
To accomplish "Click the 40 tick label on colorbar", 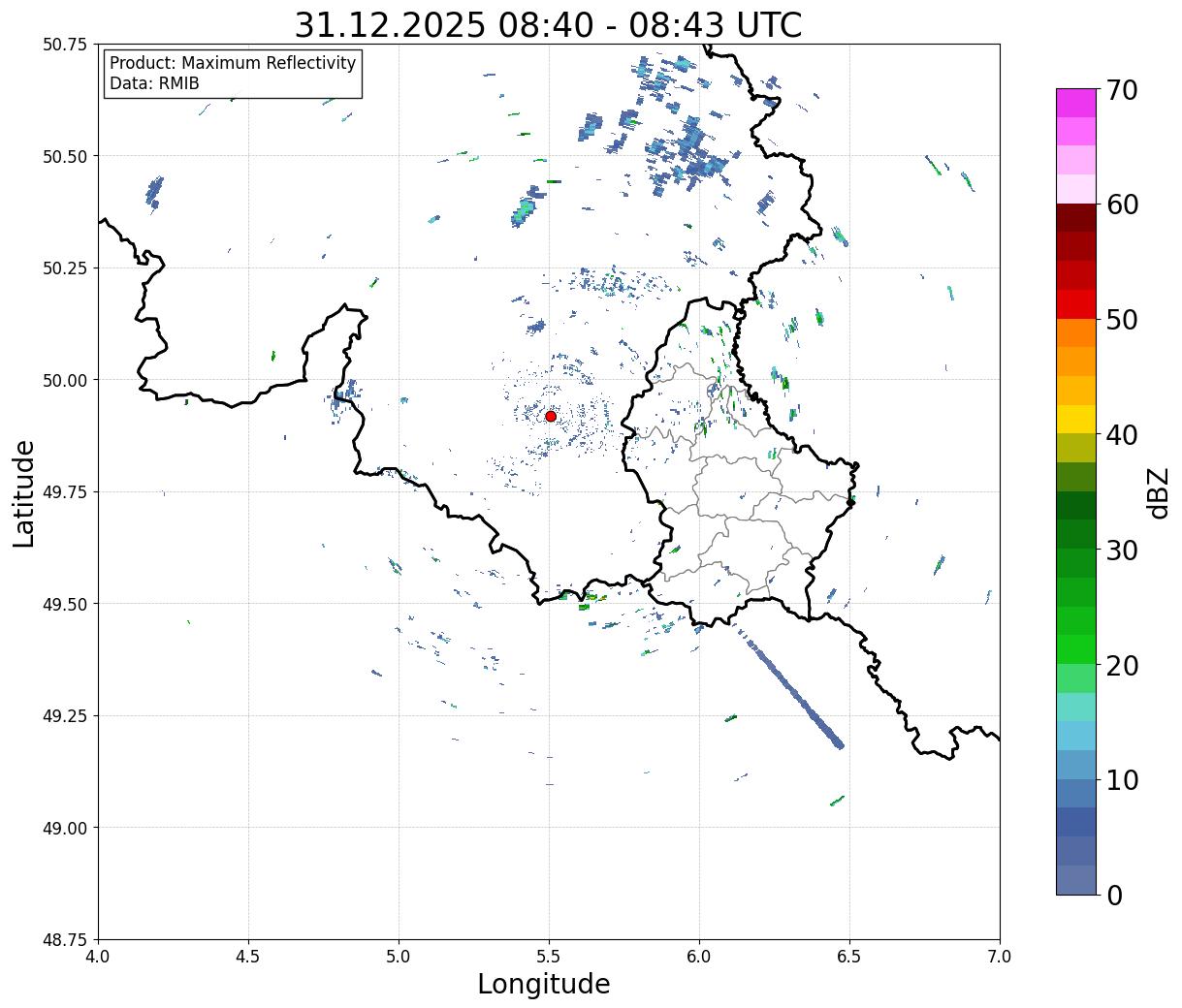I will point(1122,435).
